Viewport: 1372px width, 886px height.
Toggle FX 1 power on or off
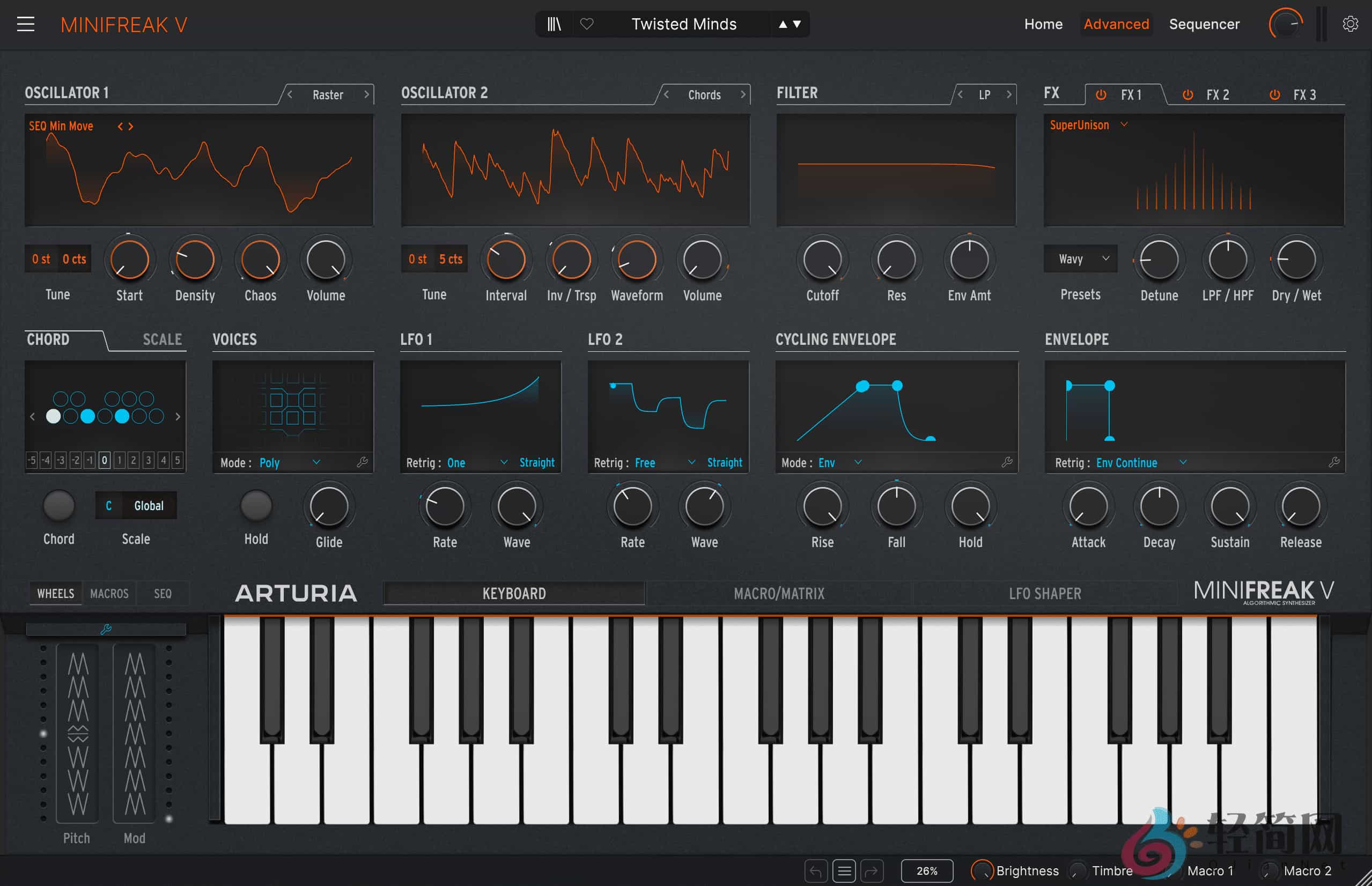pos(1101,95)
